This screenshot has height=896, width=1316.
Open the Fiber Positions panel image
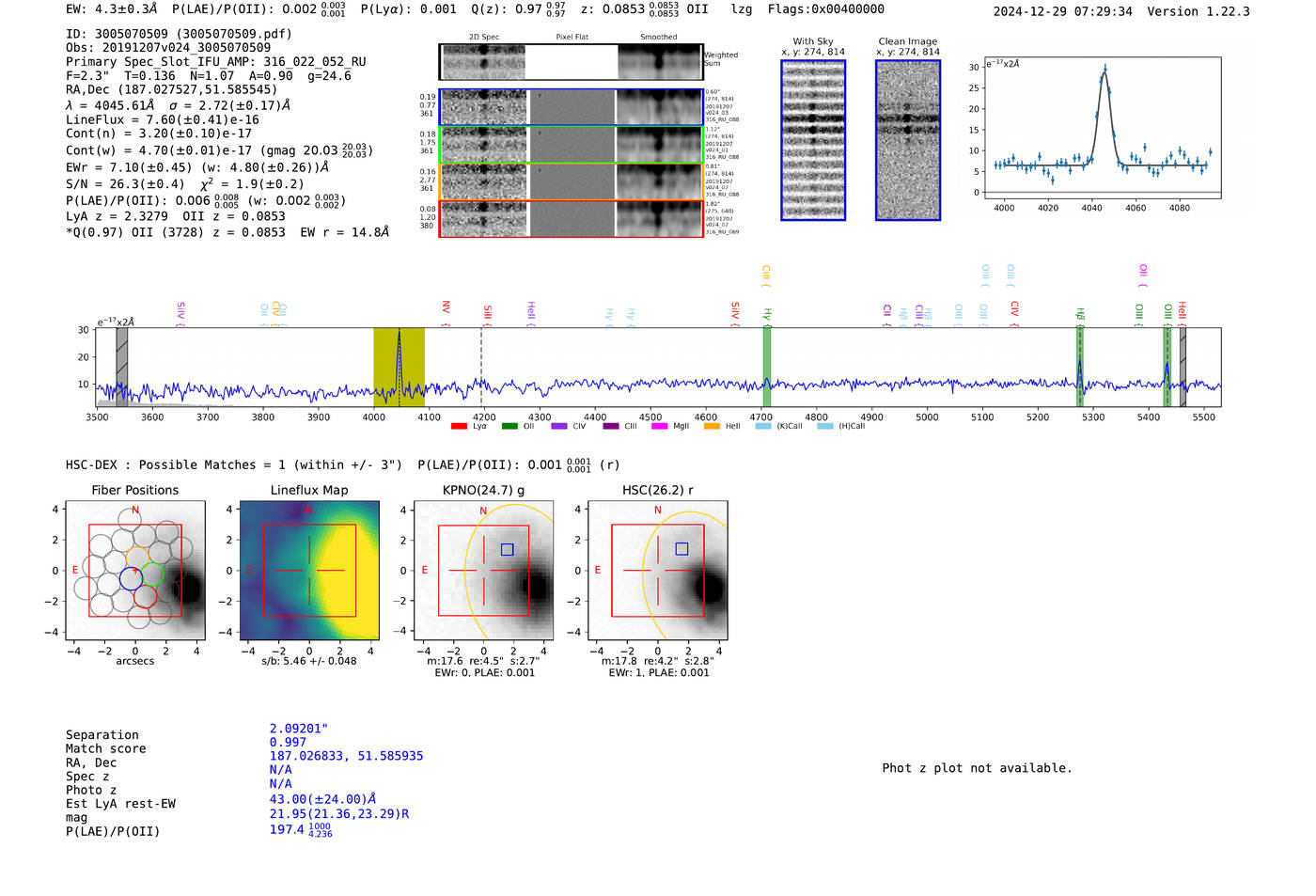click(x=135, y=571)
